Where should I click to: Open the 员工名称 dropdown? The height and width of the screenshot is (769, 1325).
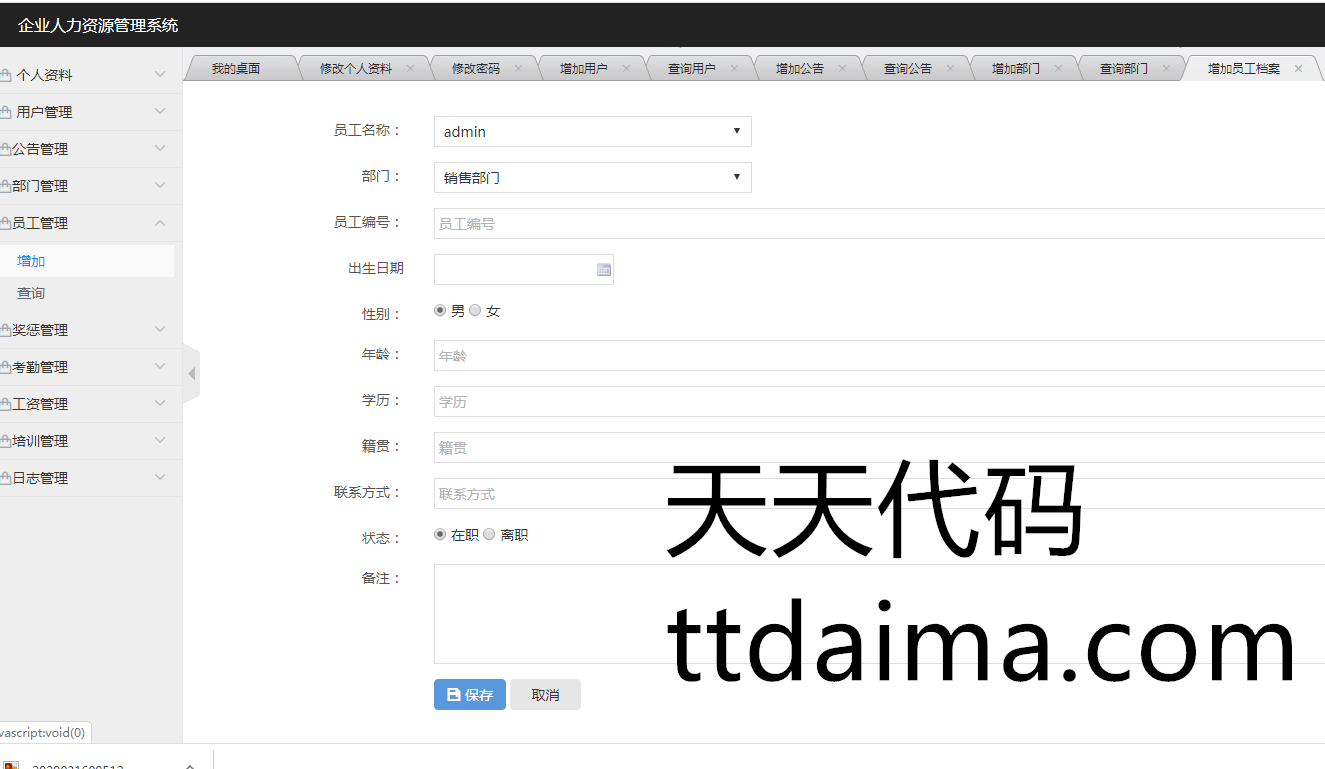(592, 131)
